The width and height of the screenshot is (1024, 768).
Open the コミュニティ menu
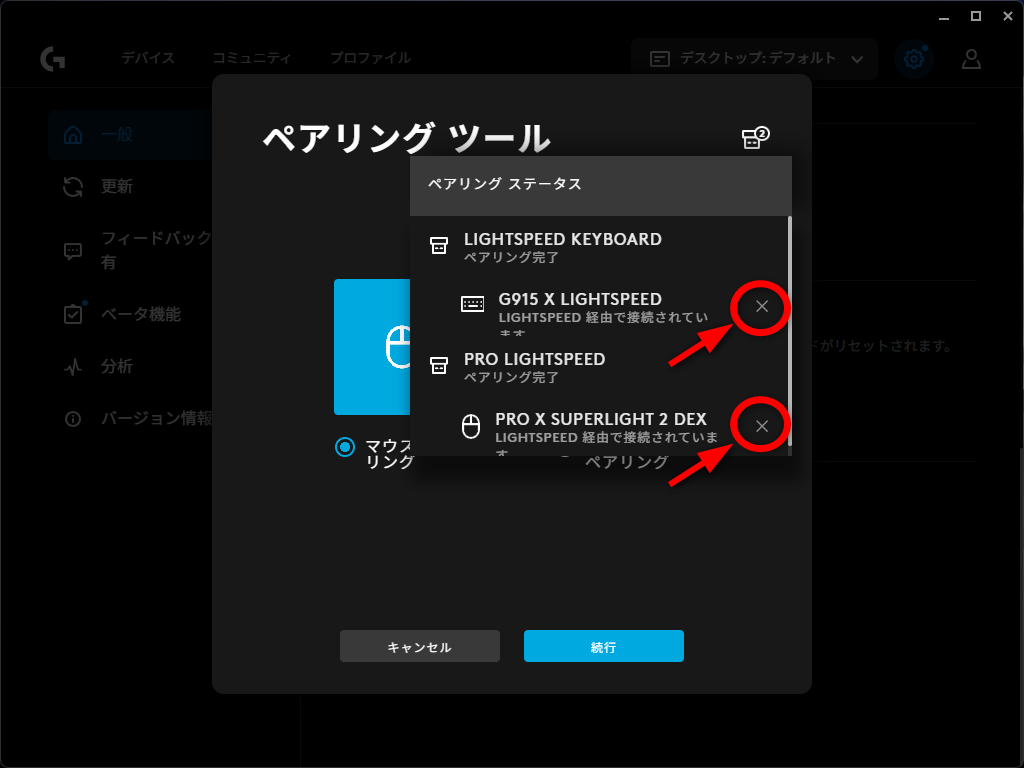click(251, 58)
